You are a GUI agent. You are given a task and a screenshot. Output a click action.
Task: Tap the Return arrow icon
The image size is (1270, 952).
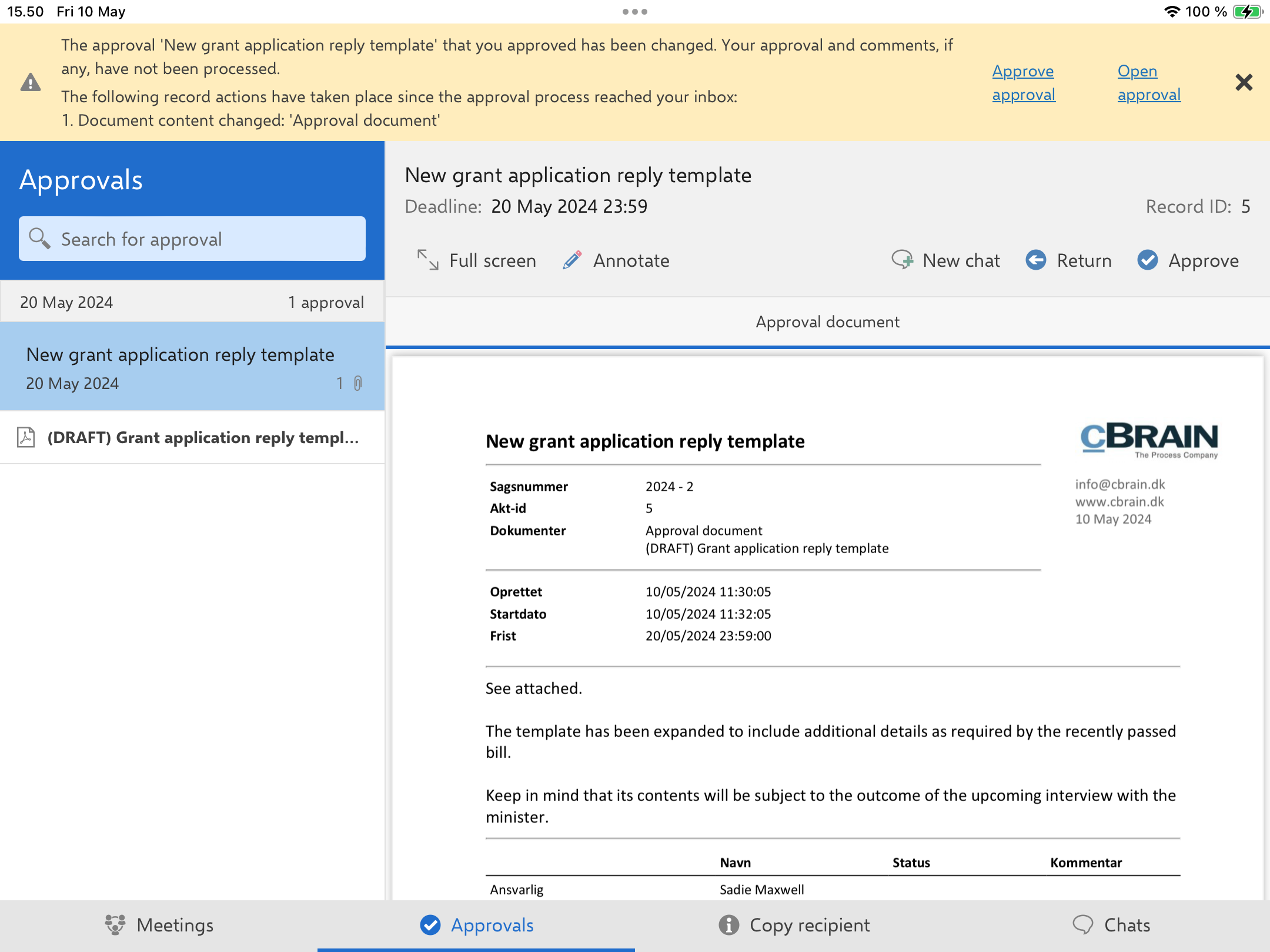[1036, 260]
